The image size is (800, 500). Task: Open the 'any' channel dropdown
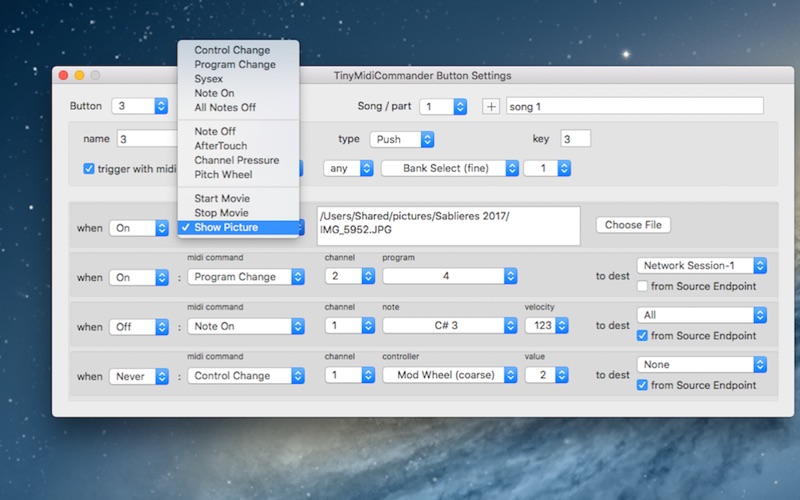[348, 168]
